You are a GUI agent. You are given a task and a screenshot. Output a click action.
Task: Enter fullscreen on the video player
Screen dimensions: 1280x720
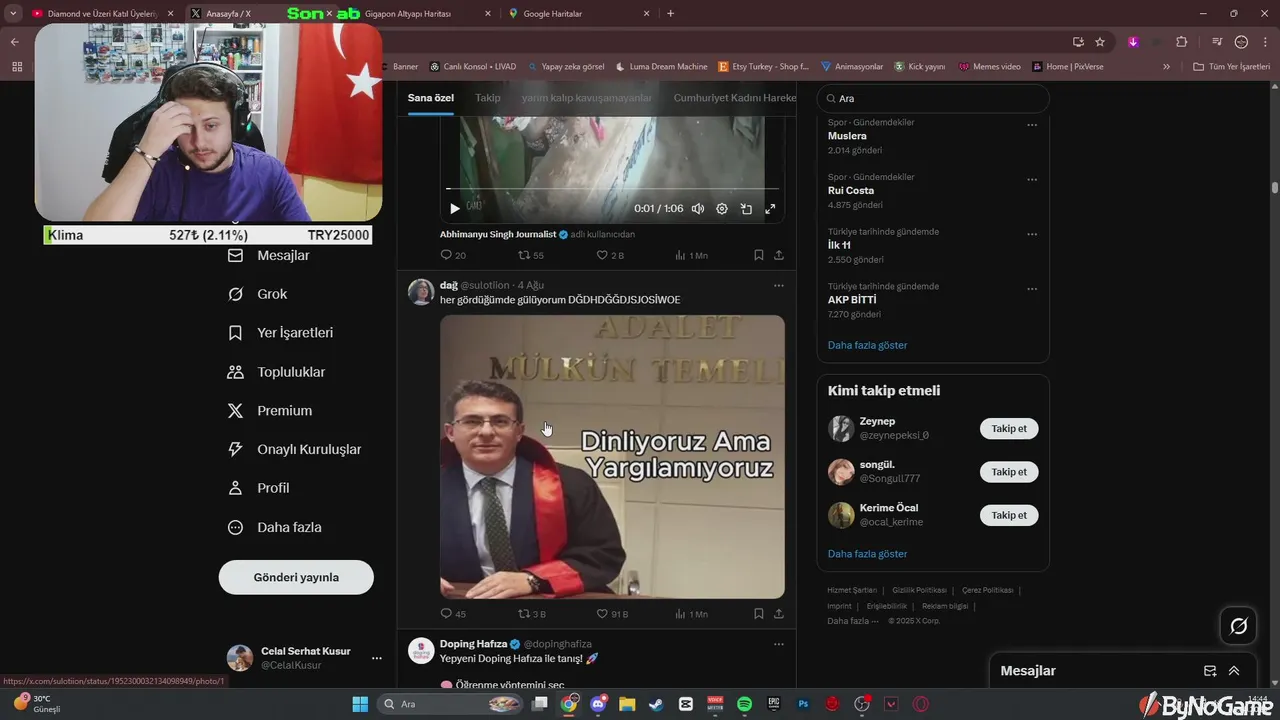tap(770, 209)
